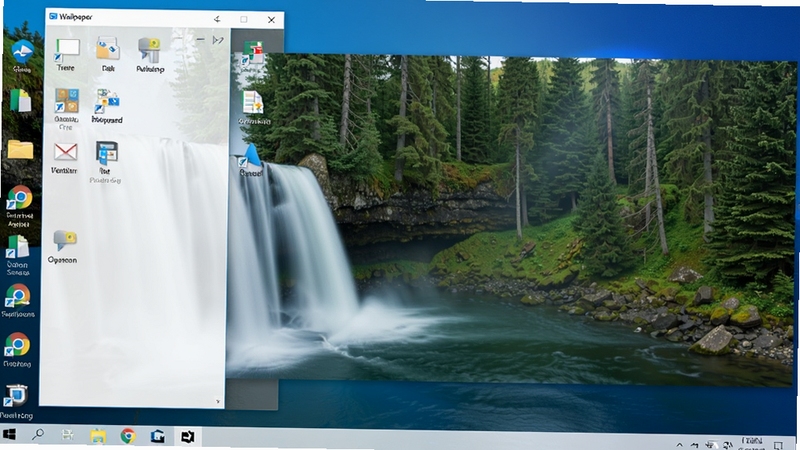Open the folder icon with blue tags
Image resolution: width=800 pixels, height=450 pixels.
point(108,49)
